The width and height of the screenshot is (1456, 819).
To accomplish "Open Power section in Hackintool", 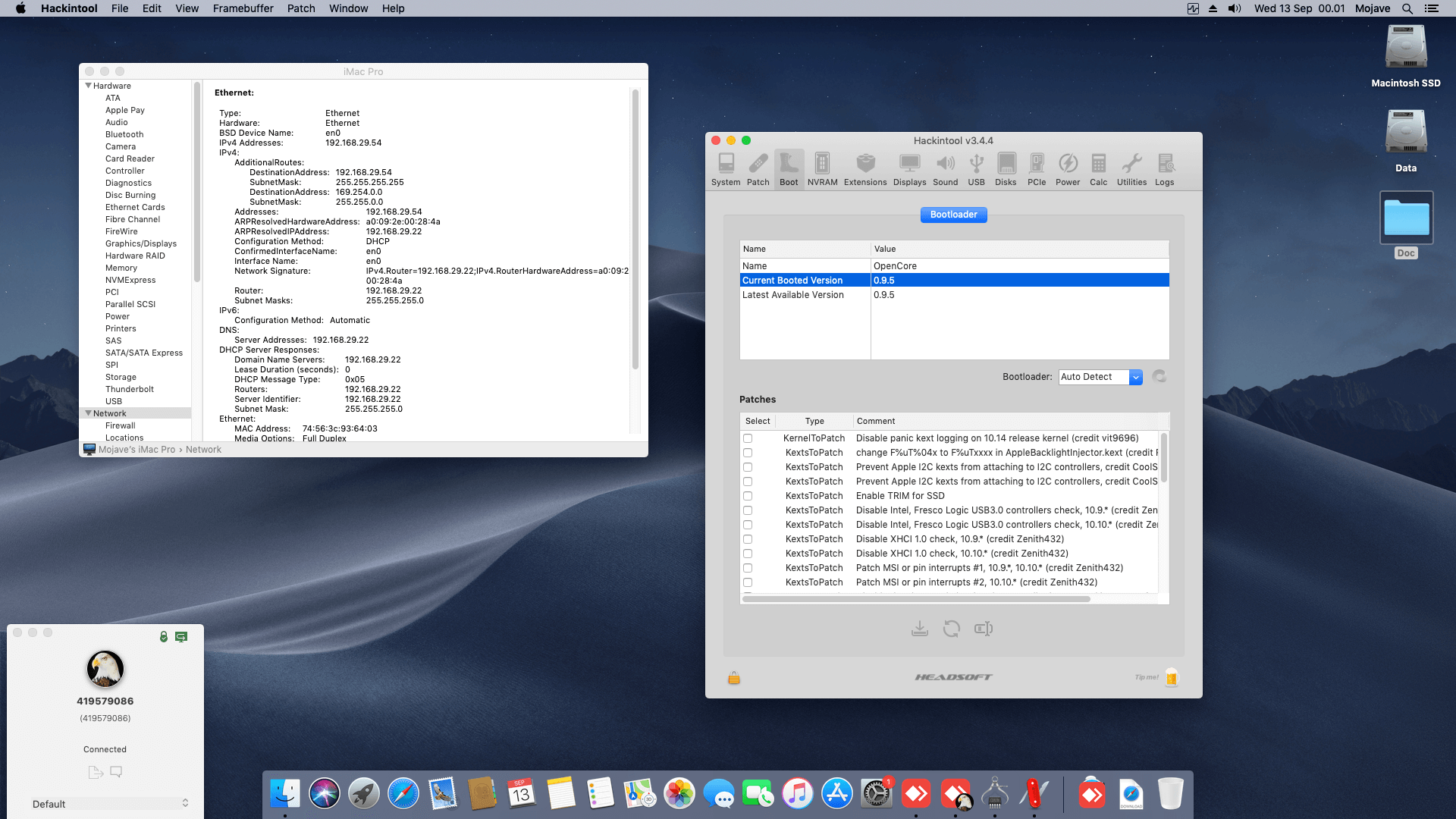I will (1068, 170).
